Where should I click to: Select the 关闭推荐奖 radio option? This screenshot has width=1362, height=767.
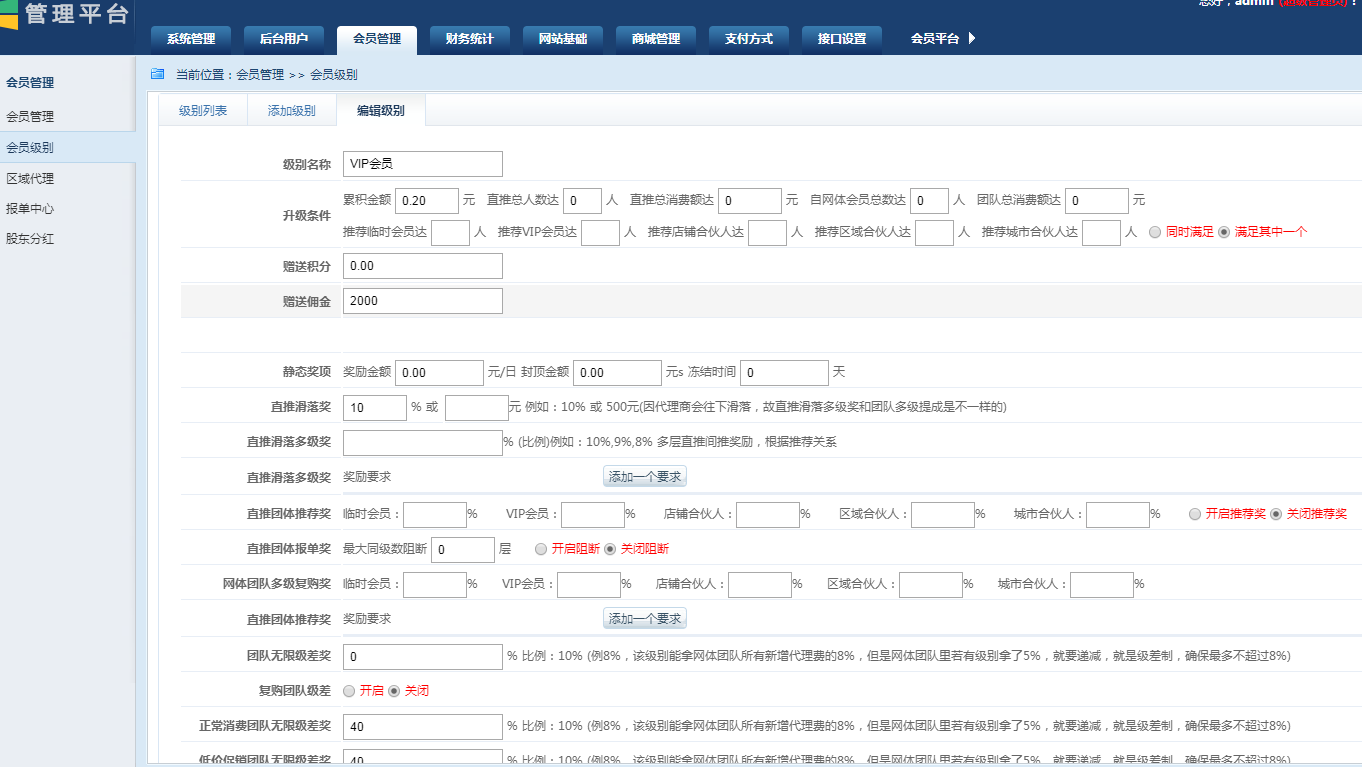pos(1276,514)
